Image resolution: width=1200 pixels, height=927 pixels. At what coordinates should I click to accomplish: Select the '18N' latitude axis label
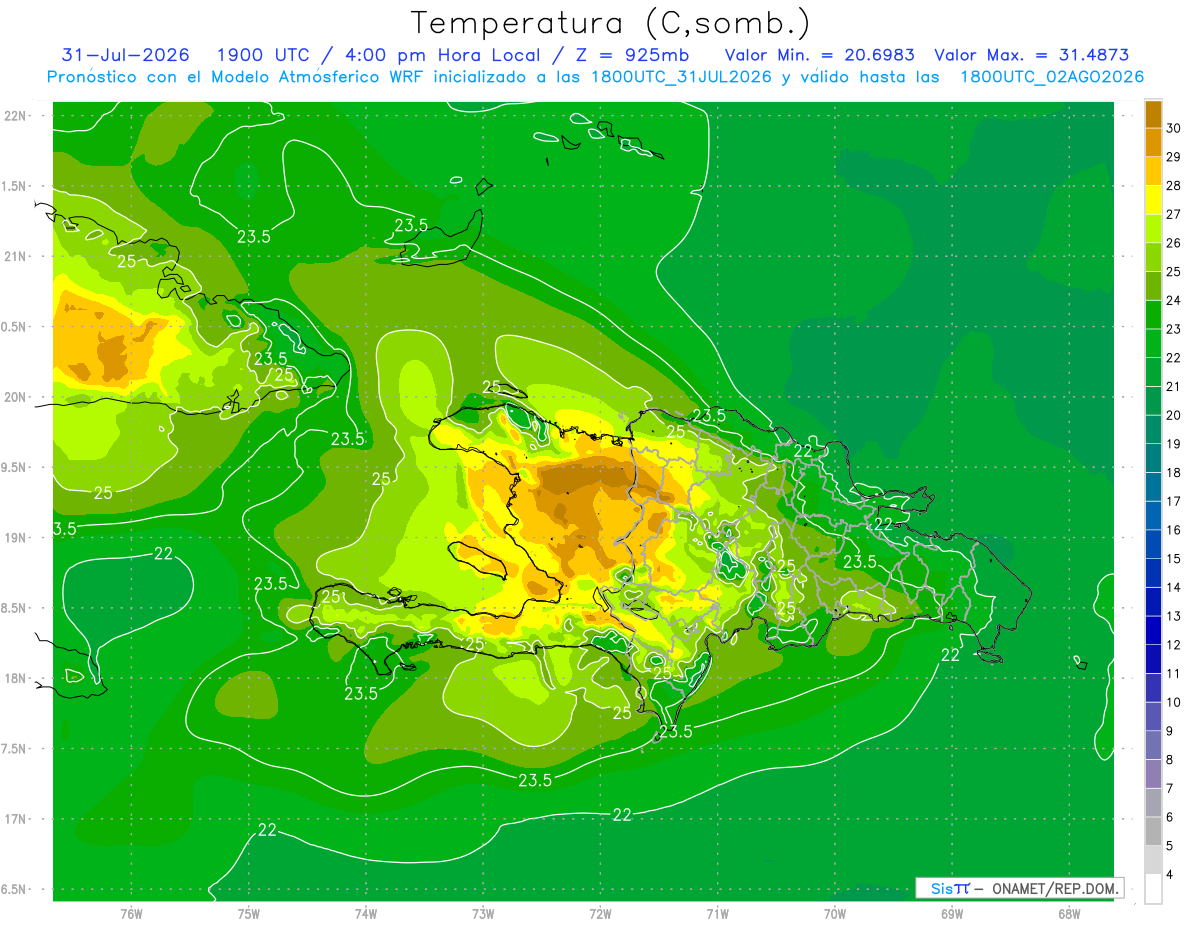coord(15,678)
